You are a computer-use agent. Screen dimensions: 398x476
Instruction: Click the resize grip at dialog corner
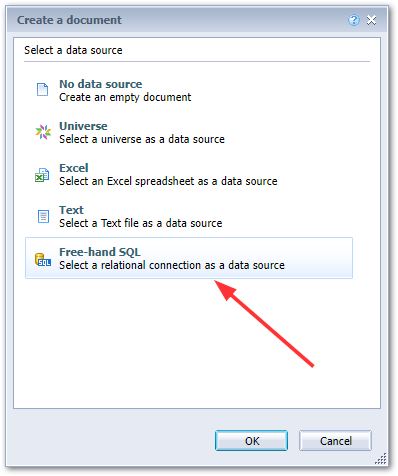click(x=381, y=459)
